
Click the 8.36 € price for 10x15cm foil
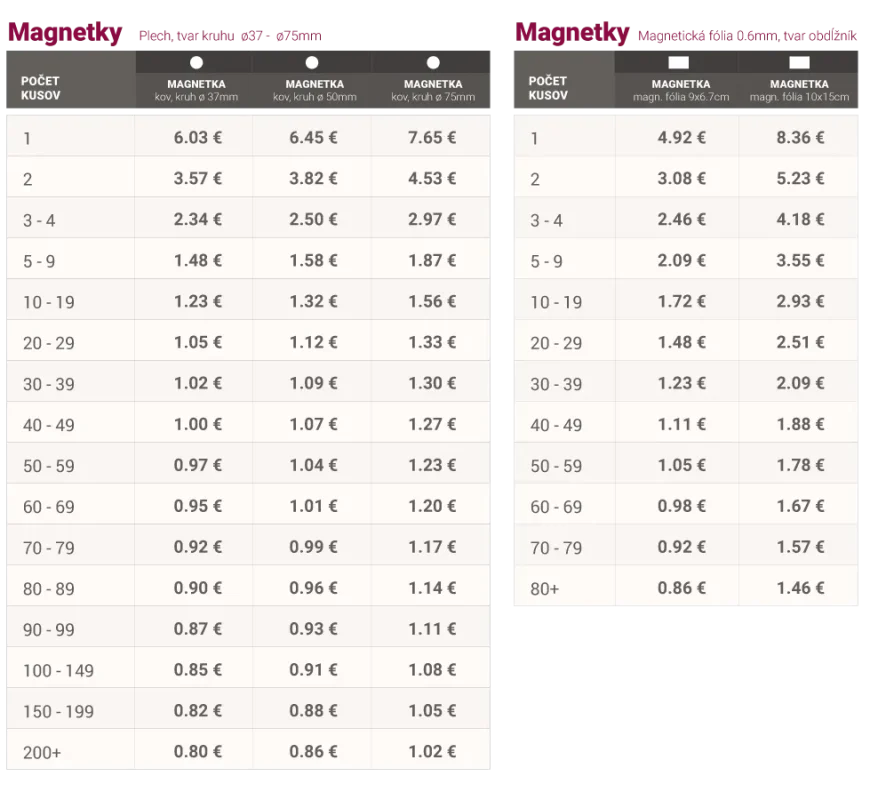pyautogui.click(x=800, y=138)
